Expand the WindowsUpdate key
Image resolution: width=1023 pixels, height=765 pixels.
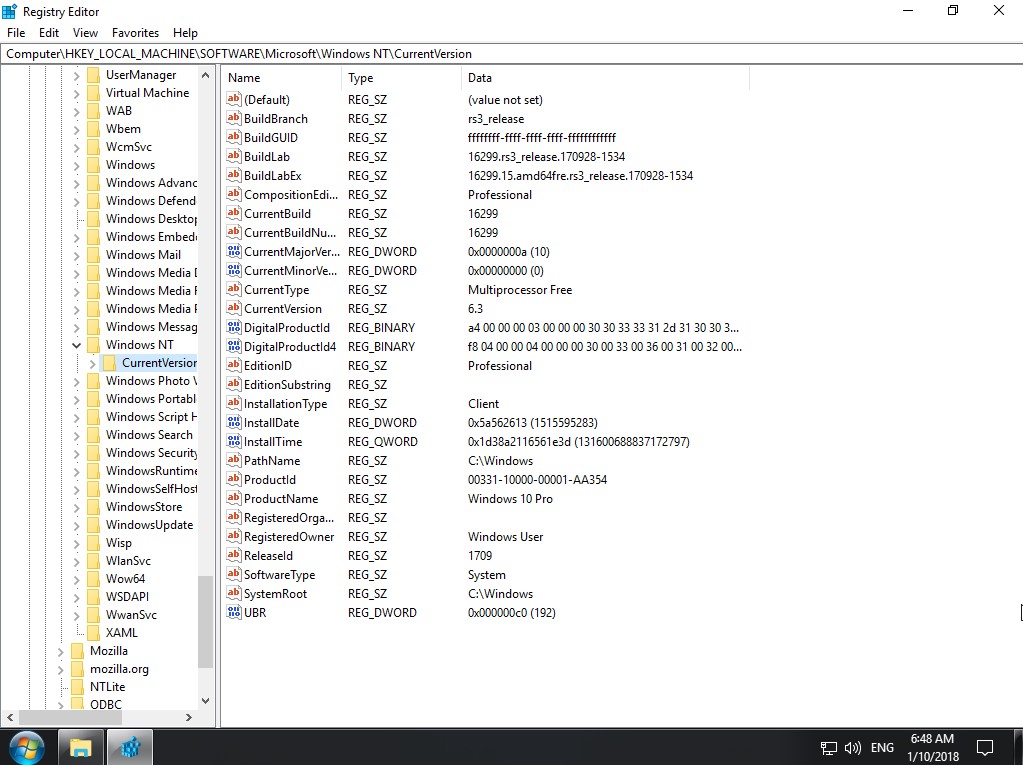point(76,525)
